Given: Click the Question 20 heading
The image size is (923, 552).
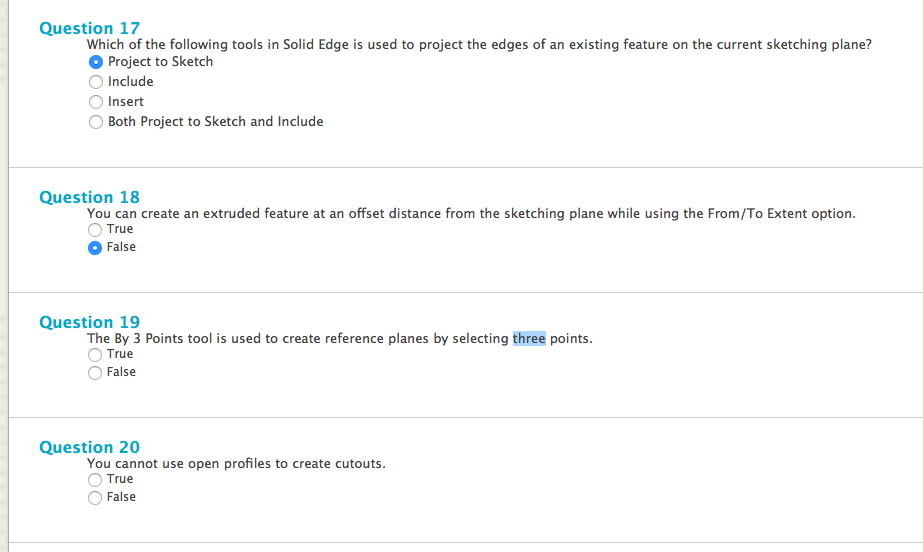Looking at the screenshot, I should (x=89, y=447).
